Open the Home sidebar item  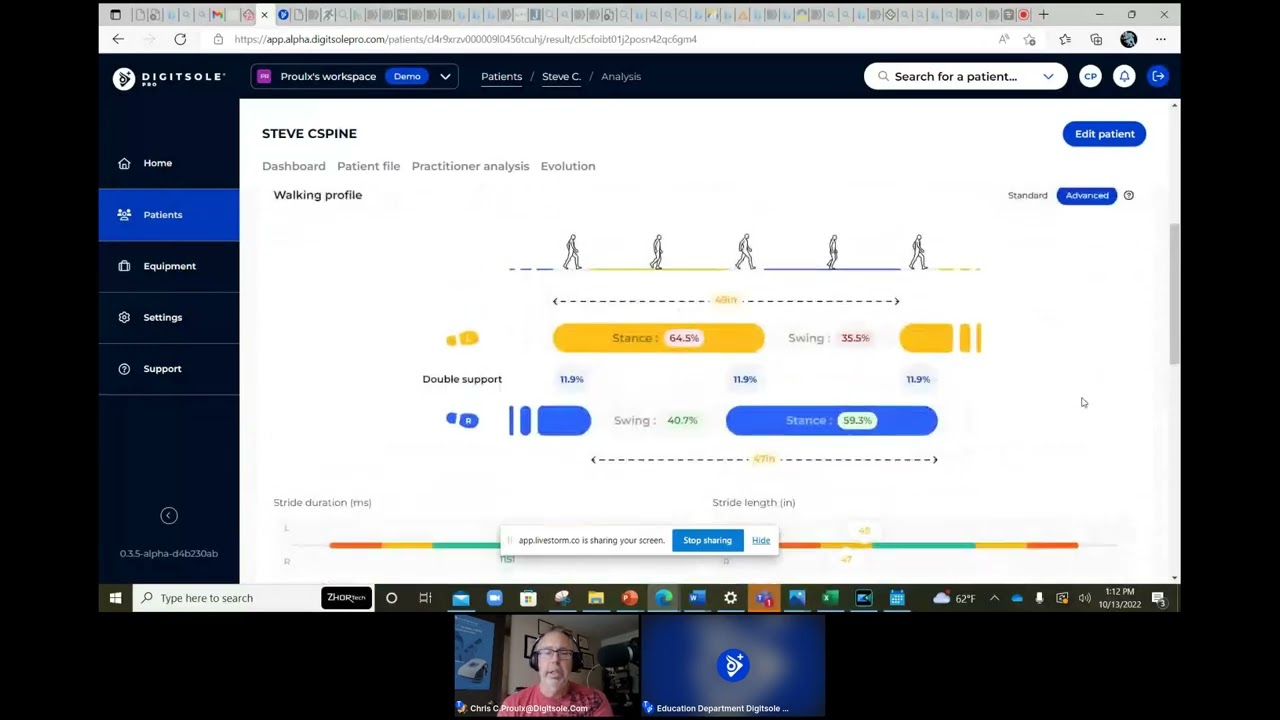pos(157,163)
